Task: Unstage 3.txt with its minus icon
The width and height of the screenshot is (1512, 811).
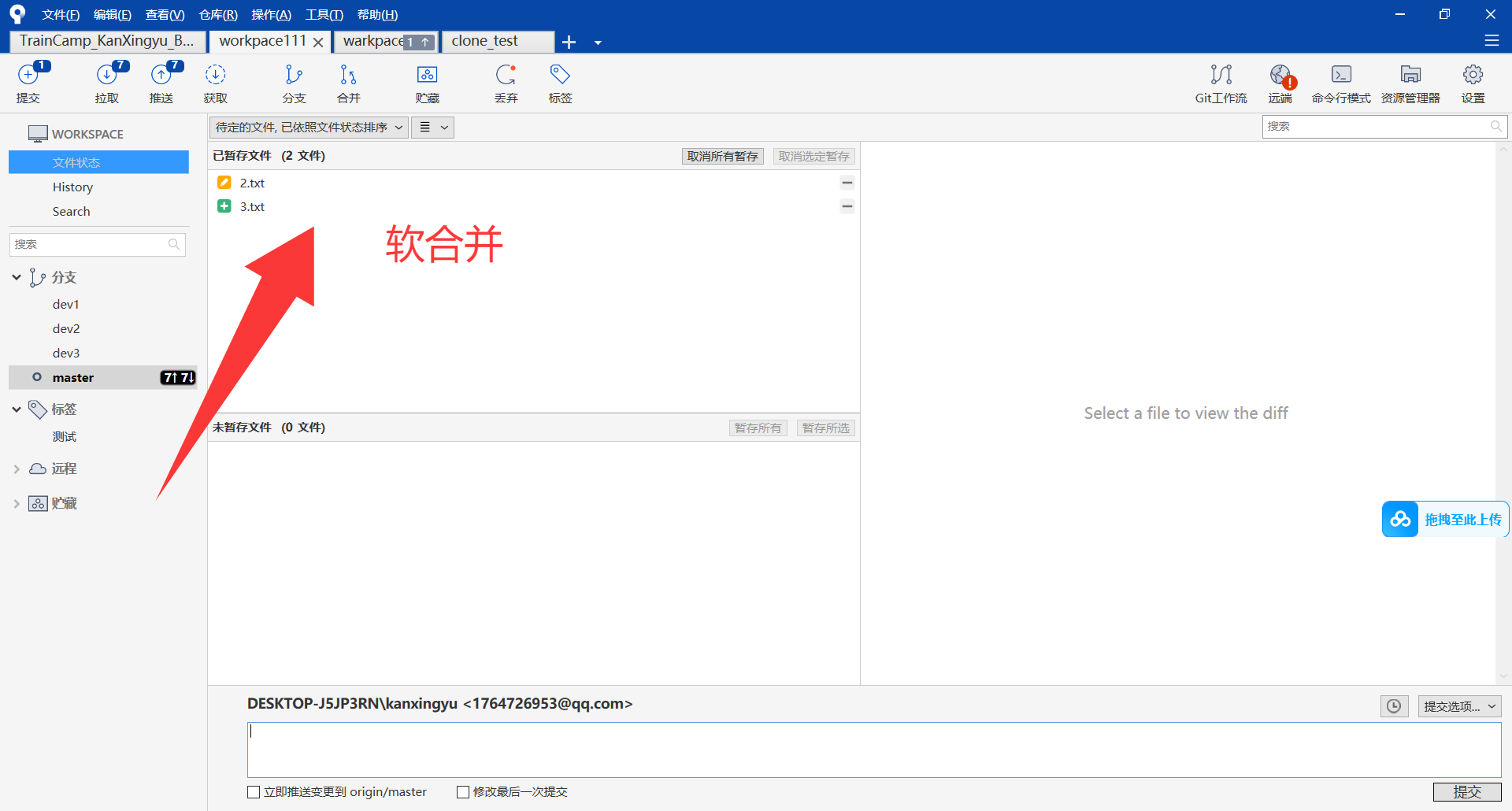Action: pyautogui.click(x=847, y=206)
